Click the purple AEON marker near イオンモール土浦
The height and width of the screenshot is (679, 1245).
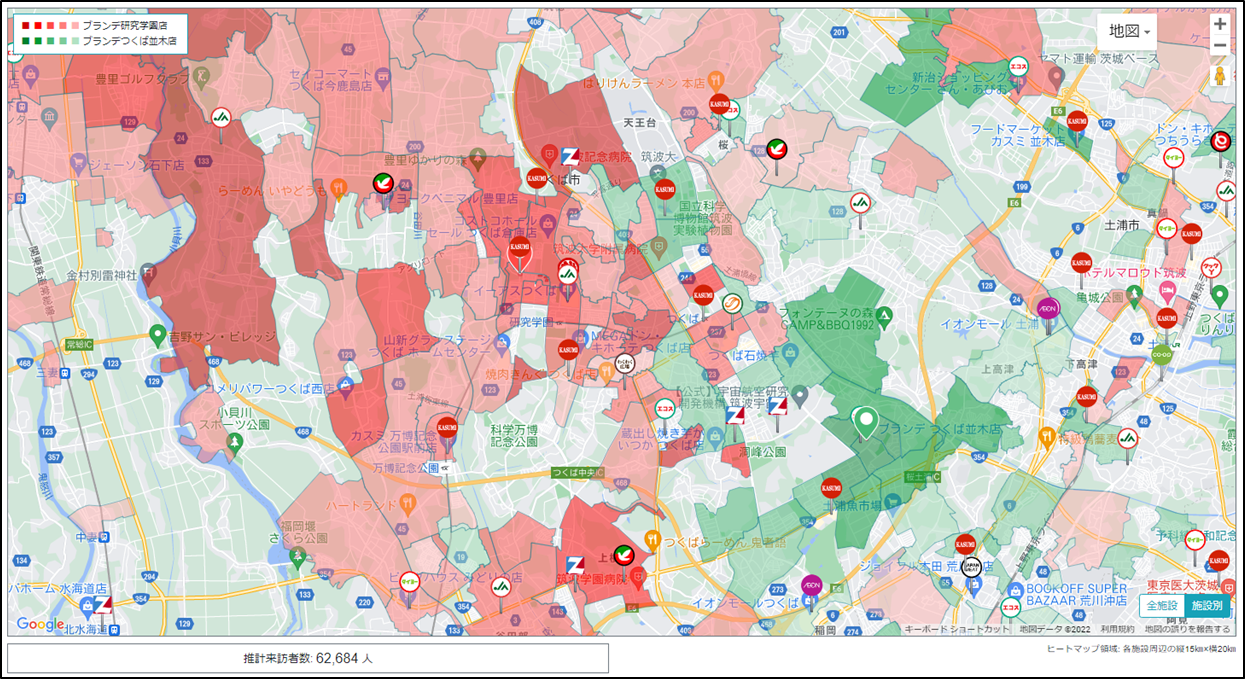tap(1047, 308)
